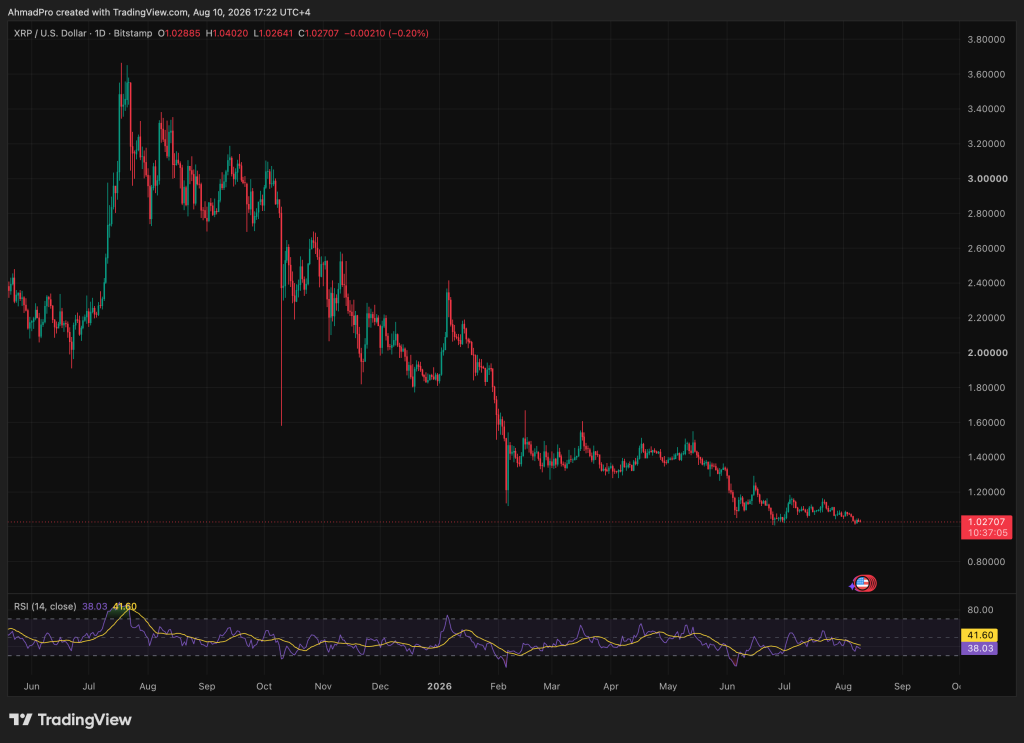This screenshot has width=1024, height=743.
Task: Click the Aug label after 2026
Action: click(843, 686)
